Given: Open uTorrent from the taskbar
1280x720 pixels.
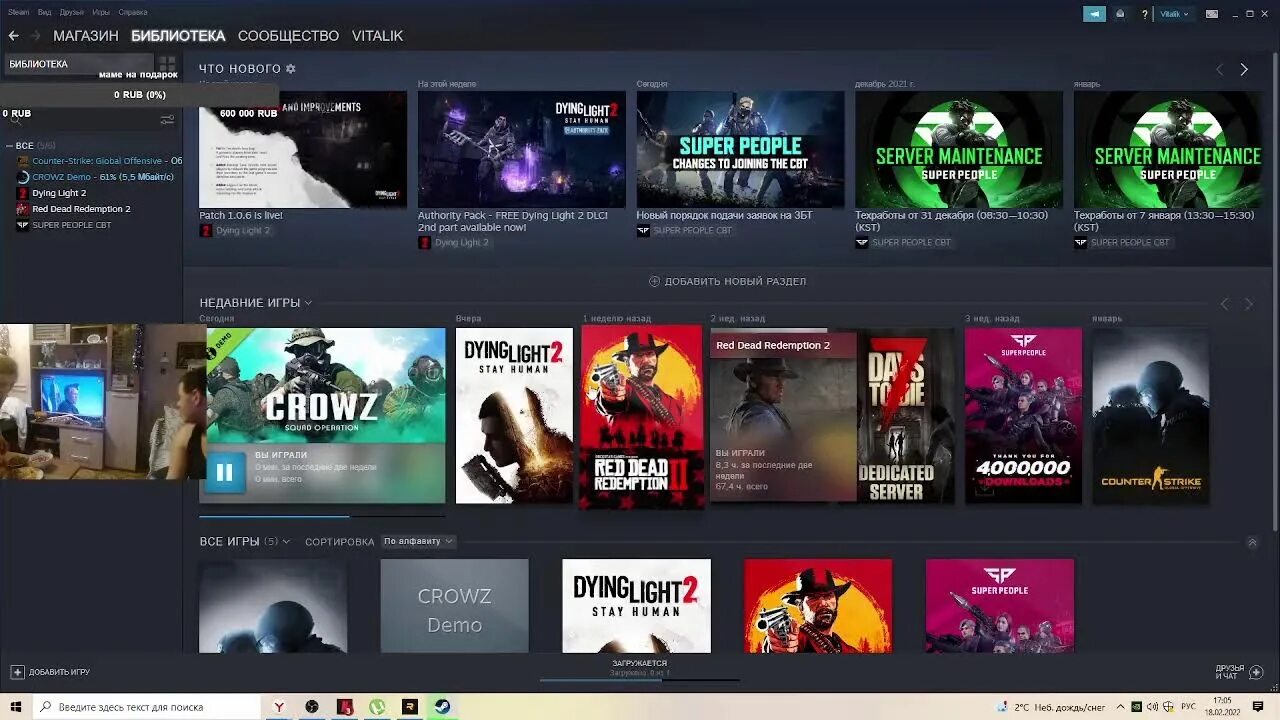Looking at the screenshot, I should (377, 707).
